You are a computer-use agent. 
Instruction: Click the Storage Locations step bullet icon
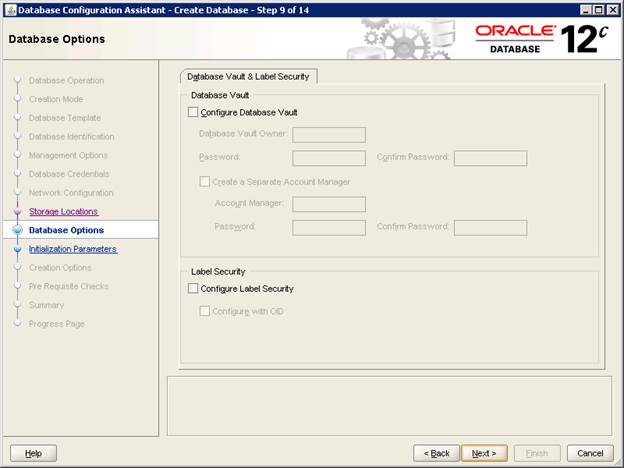pos(17,212)
